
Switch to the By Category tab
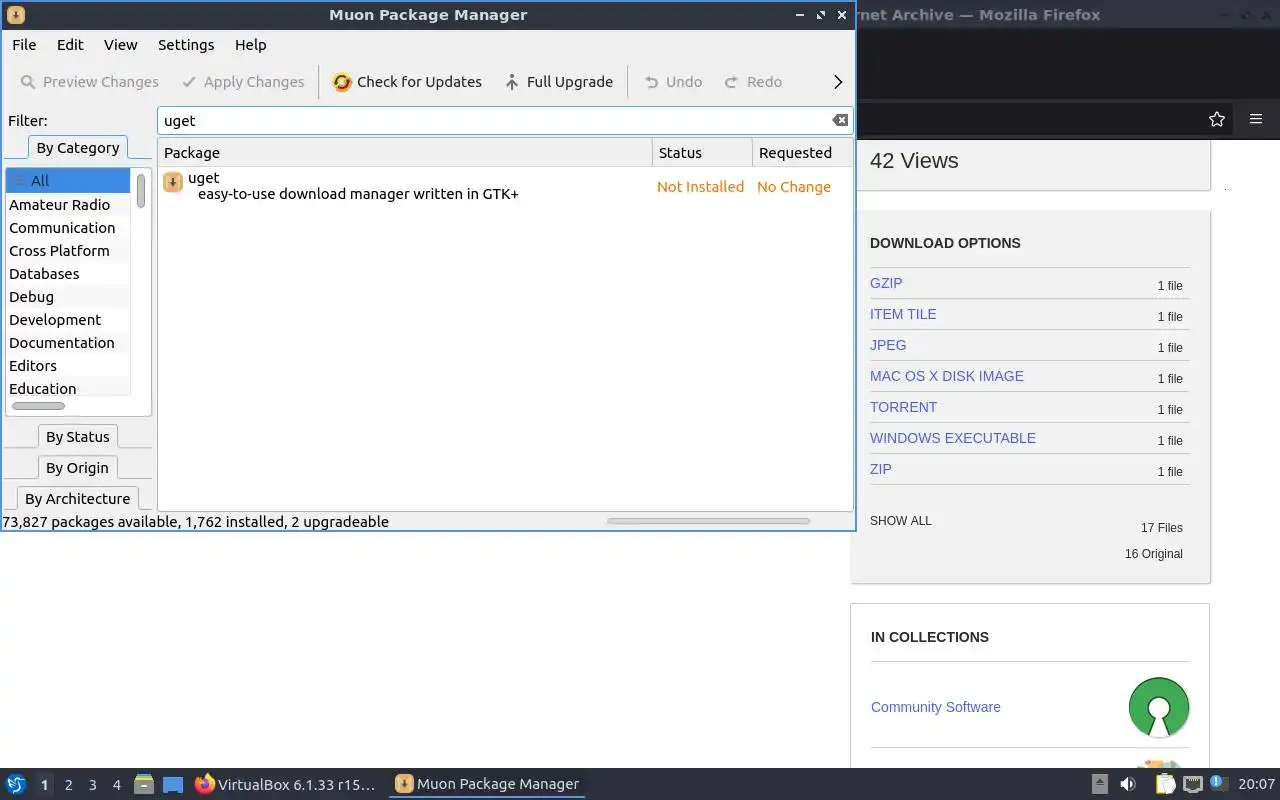pyautogui.click(x=78, y=147)
